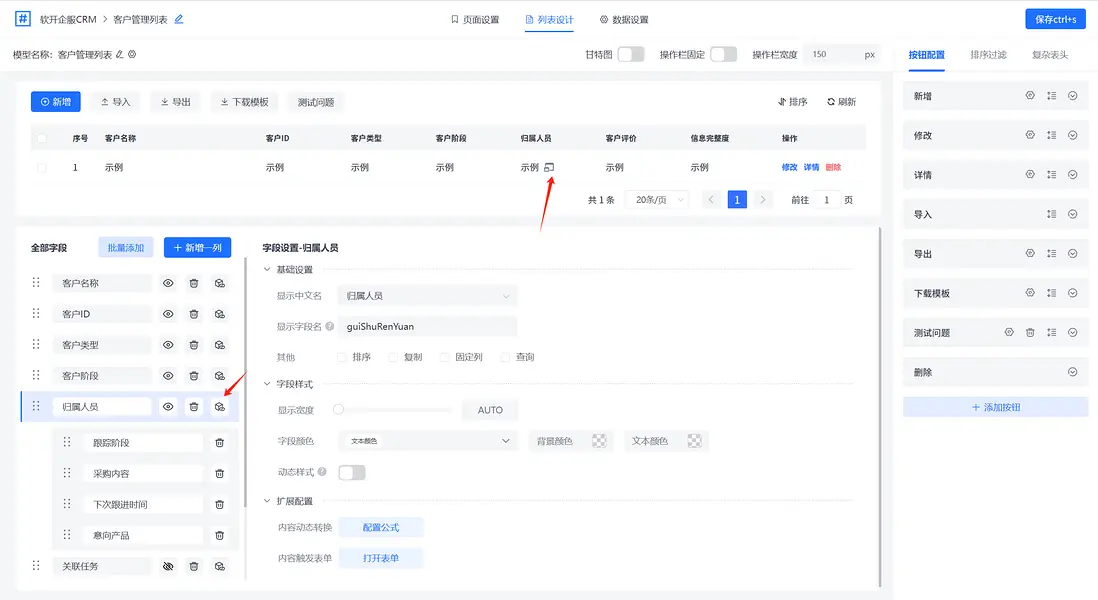Hide the 客户名称 column with eye icon
The image size is (1098, 600).
tap(168, 284)
